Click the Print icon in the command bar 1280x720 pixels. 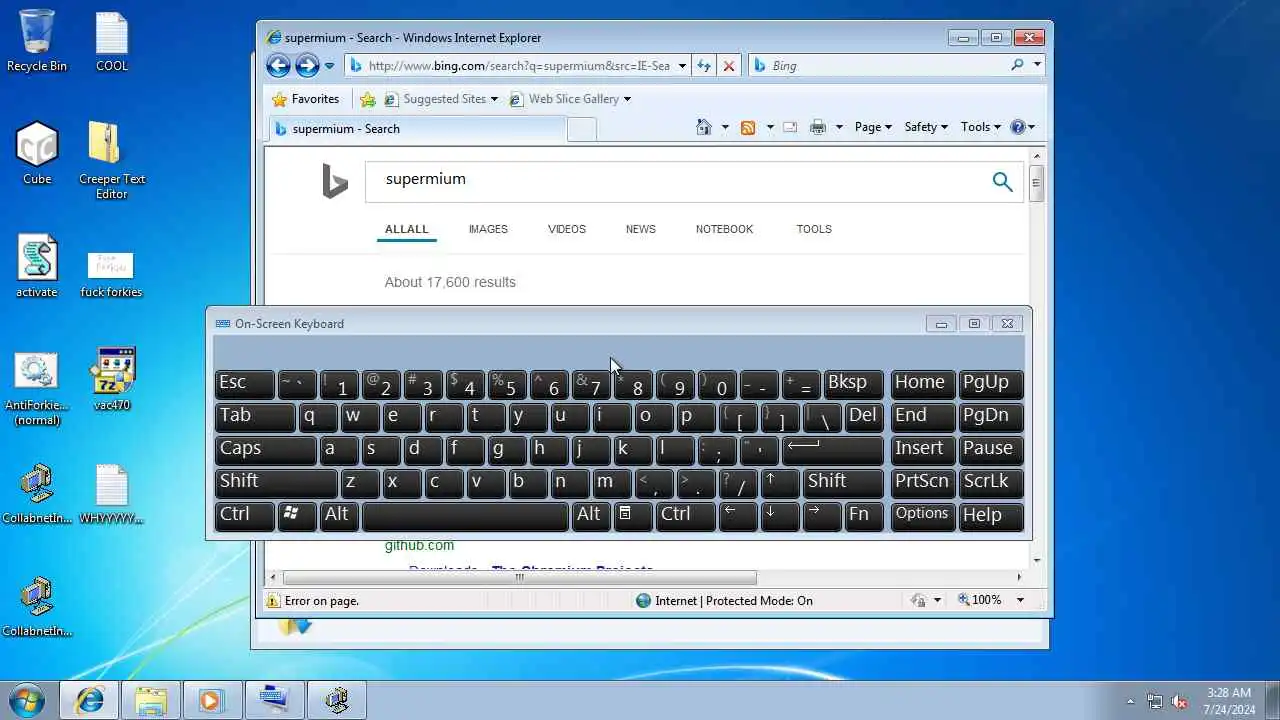click(x=818, y=127)
